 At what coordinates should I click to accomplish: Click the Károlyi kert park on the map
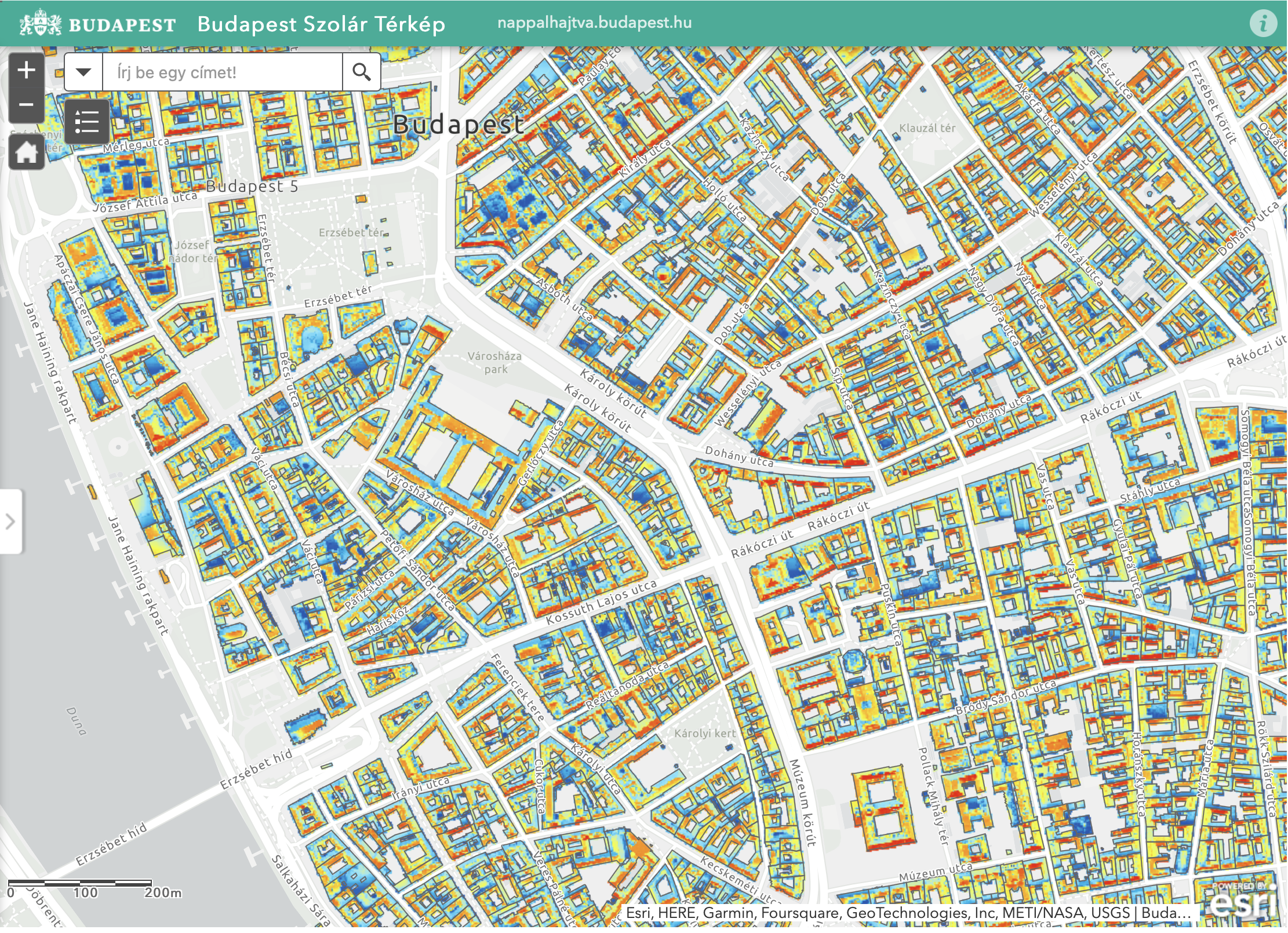click(x=704, y=733)
